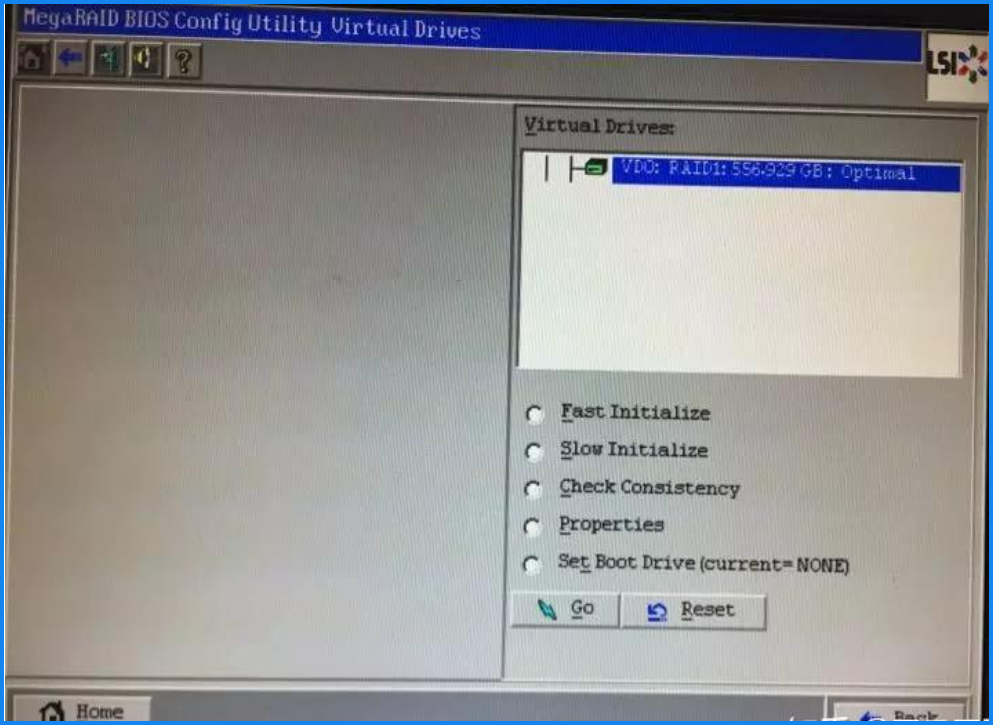Click the Reset button
Screen dimensions: 993x725
693,611
